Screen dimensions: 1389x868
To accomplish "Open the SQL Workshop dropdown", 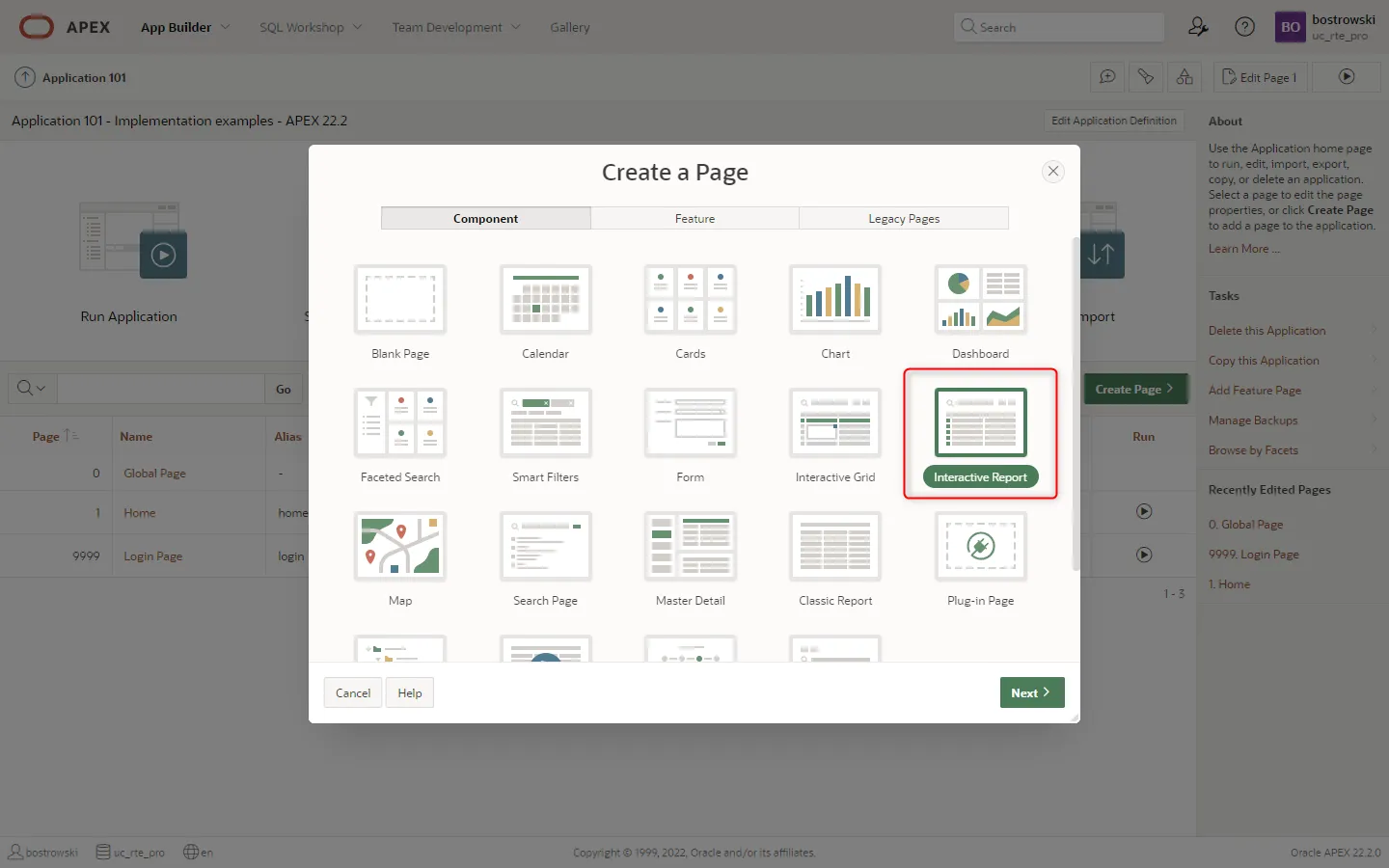I will pyautogui.click(x=311, y=27).
